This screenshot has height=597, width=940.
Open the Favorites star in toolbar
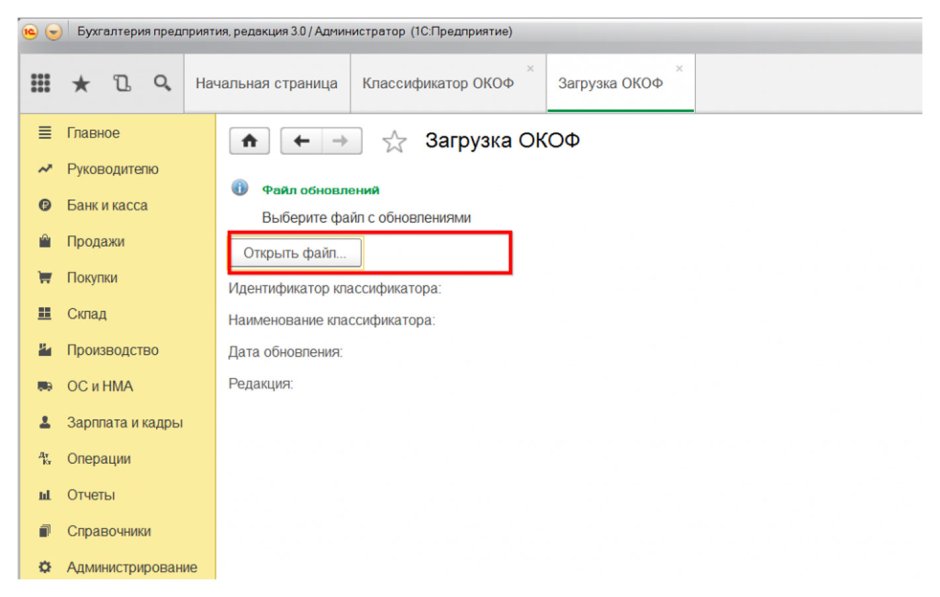(x=81, y=83)
